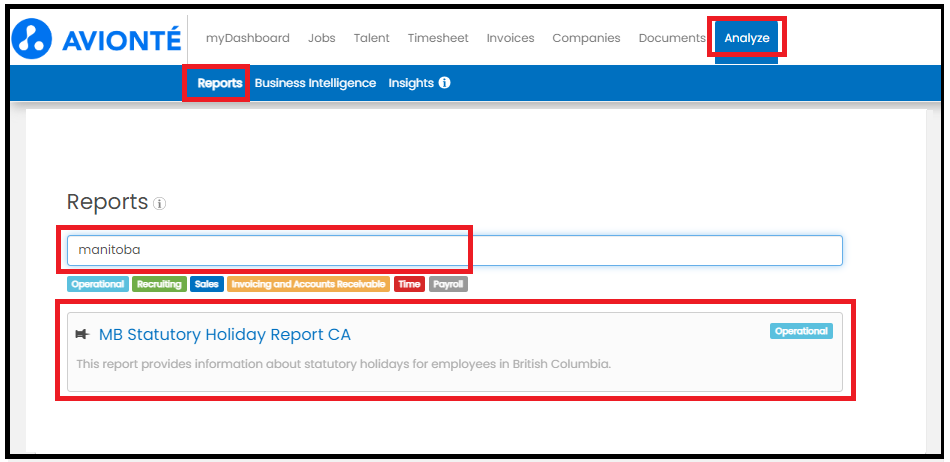Viewport: 950px width, 462px height.
Task: Open the Talent section
Action: pos(371,38)
